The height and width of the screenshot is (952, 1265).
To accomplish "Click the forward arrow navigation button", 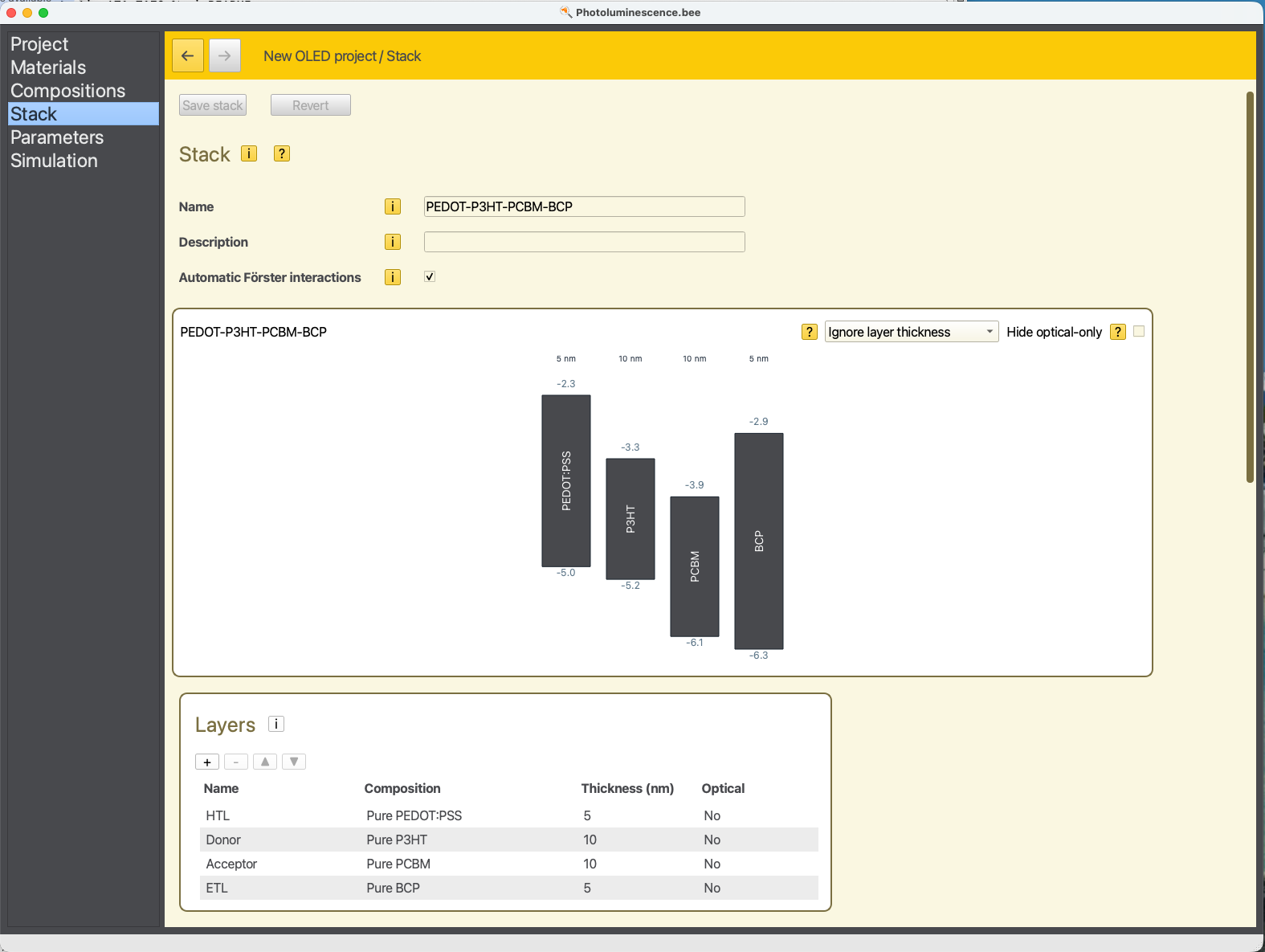I will coord(225,55).
